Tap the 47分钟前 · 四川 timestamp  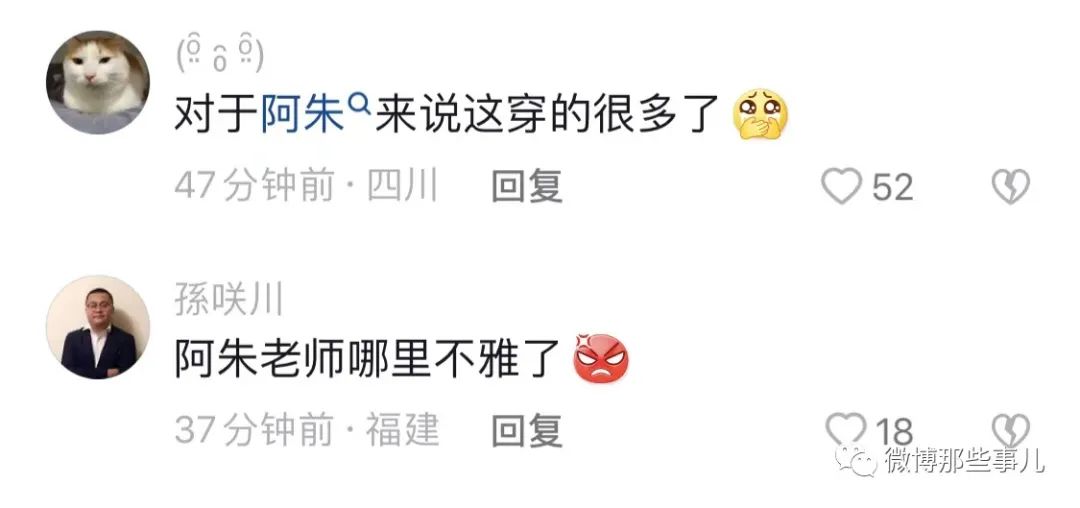point(306,186)
